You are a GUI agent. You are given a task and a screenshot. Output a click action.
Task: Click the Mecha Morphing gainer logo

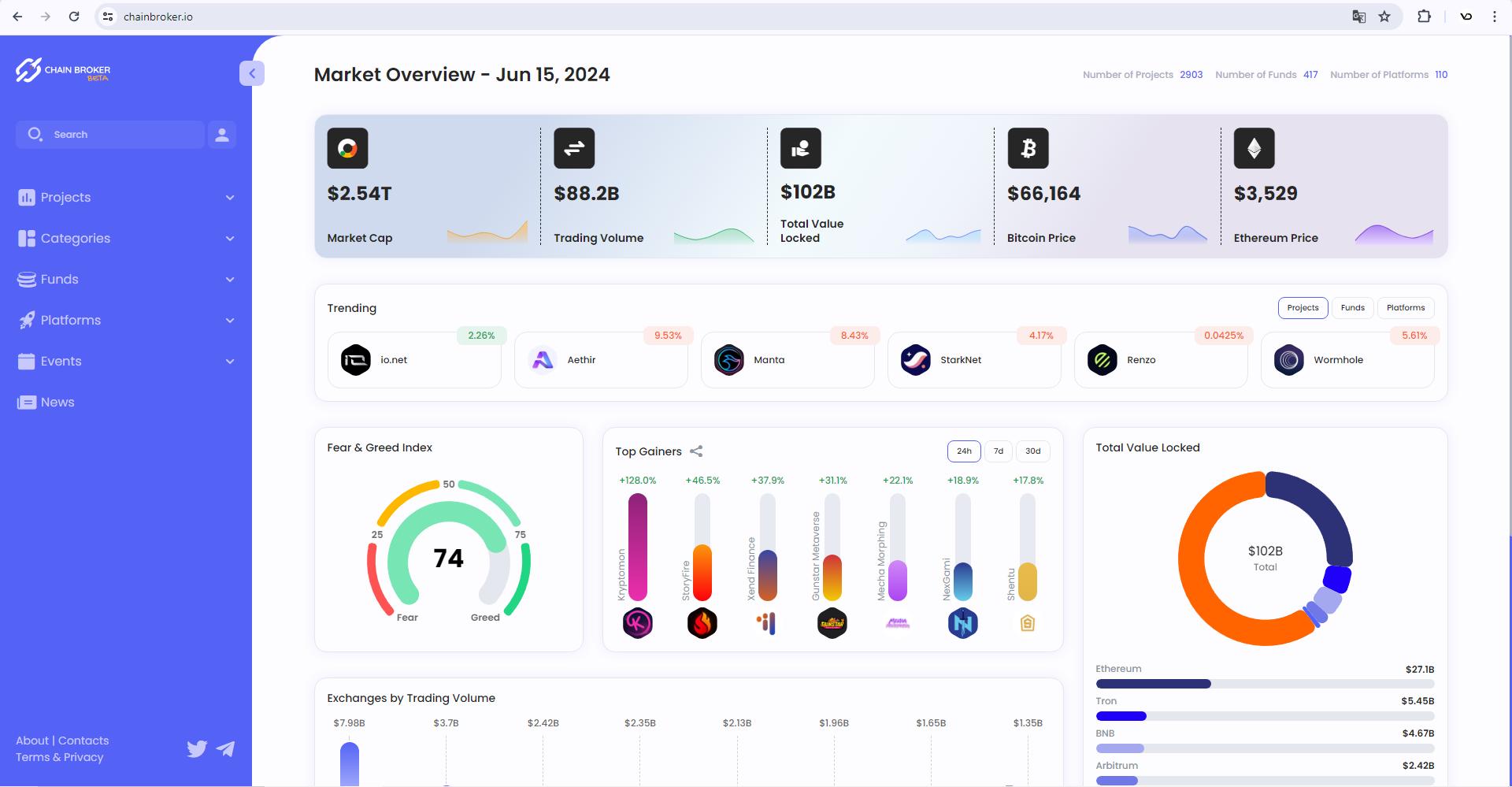click(x=898, y=623)
